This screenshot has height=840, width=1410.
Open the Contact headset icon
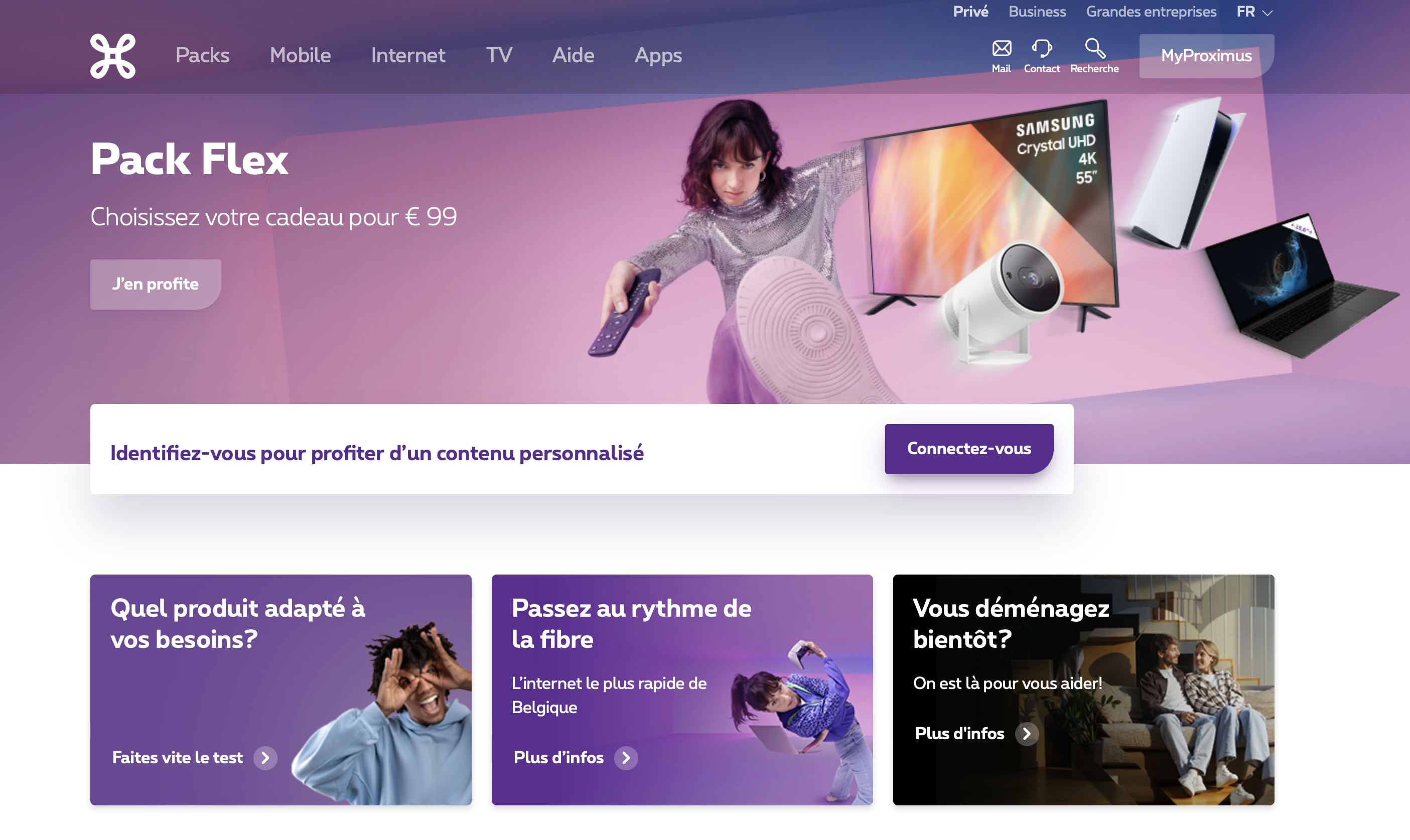click(1042, 48)
